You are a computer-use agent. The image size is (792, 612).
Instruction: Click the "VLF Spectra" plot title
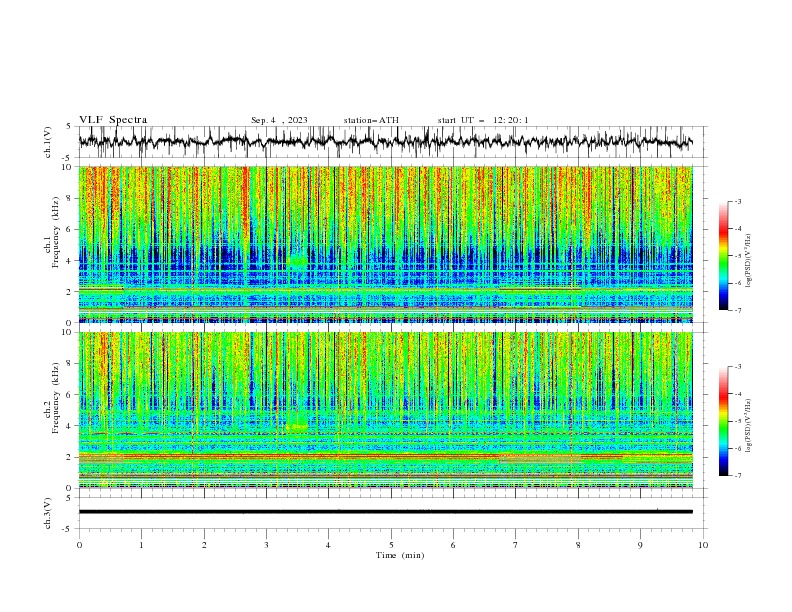(113, 120)
